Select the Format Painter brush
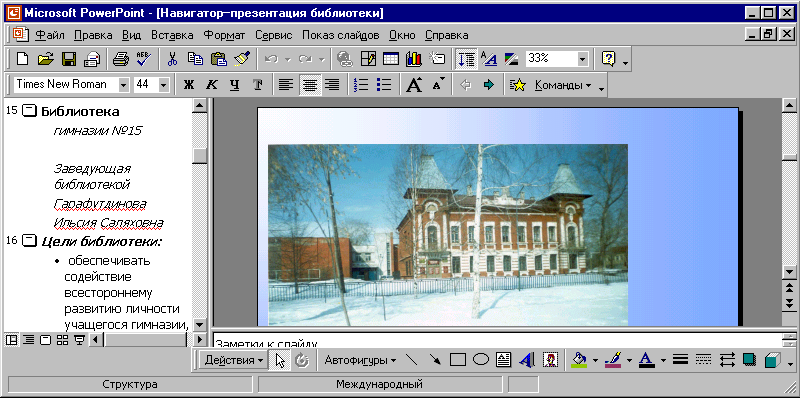800x398 pixels. coord(241,59)
